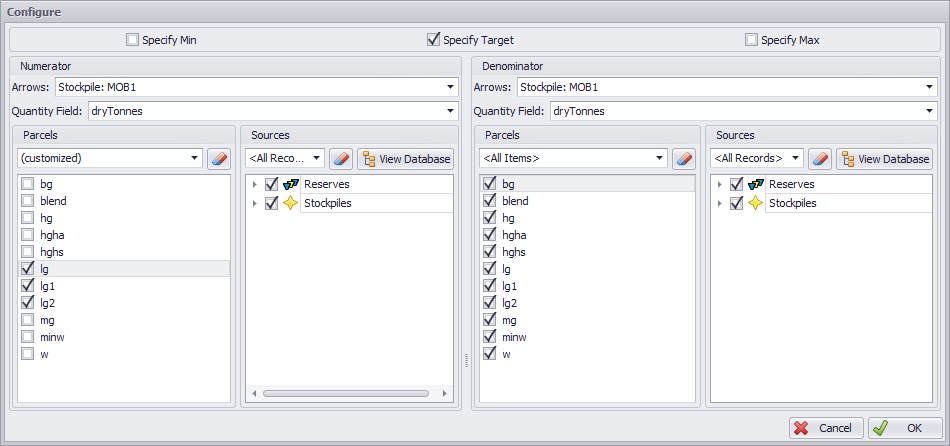Viewport: 950px width, 446px height.
Task: Click the splitter handle between Numerator and Denominator
Action: click(x=466, y=360)
